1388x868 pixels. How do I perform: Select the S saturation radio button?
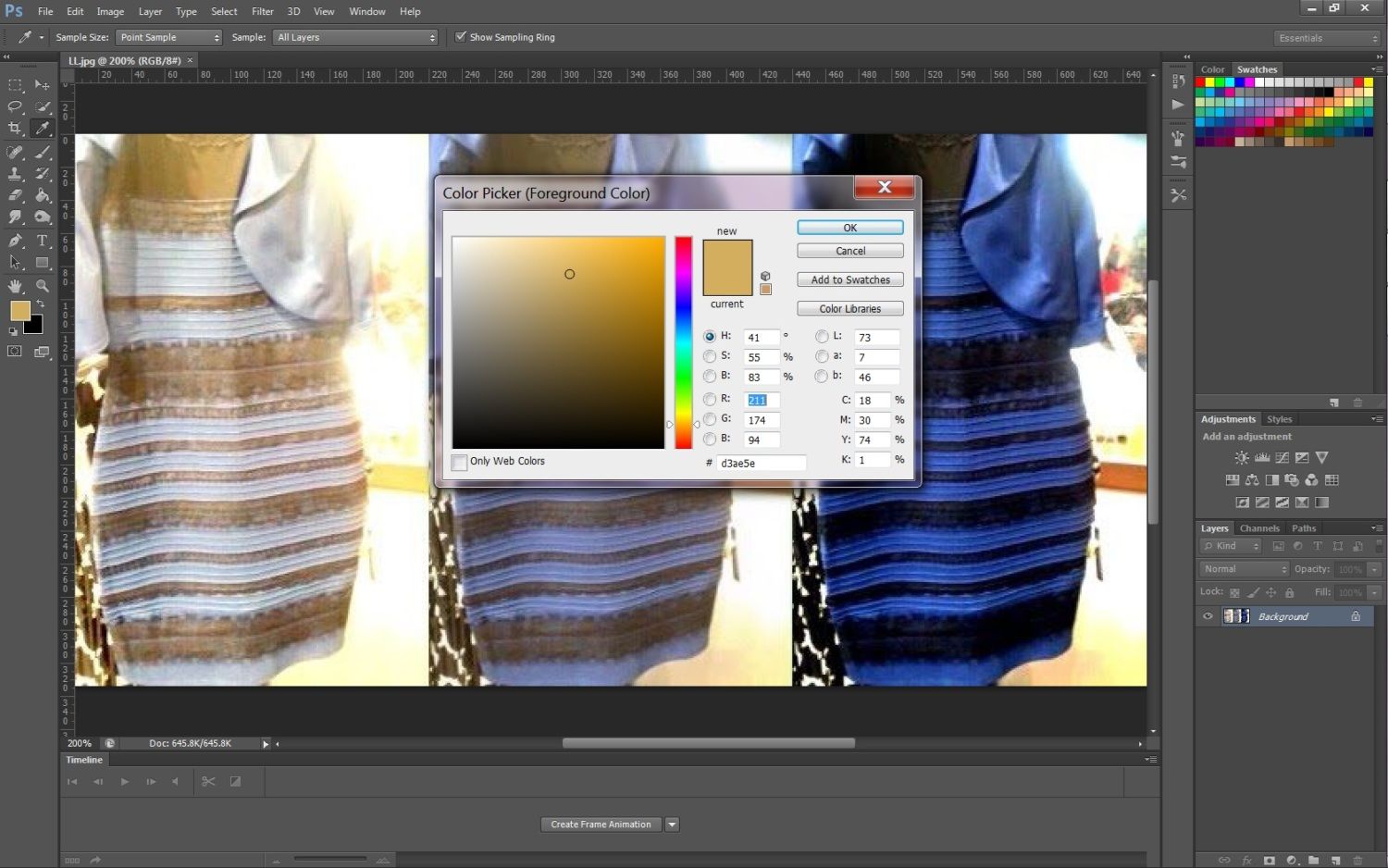coord(710,356)
